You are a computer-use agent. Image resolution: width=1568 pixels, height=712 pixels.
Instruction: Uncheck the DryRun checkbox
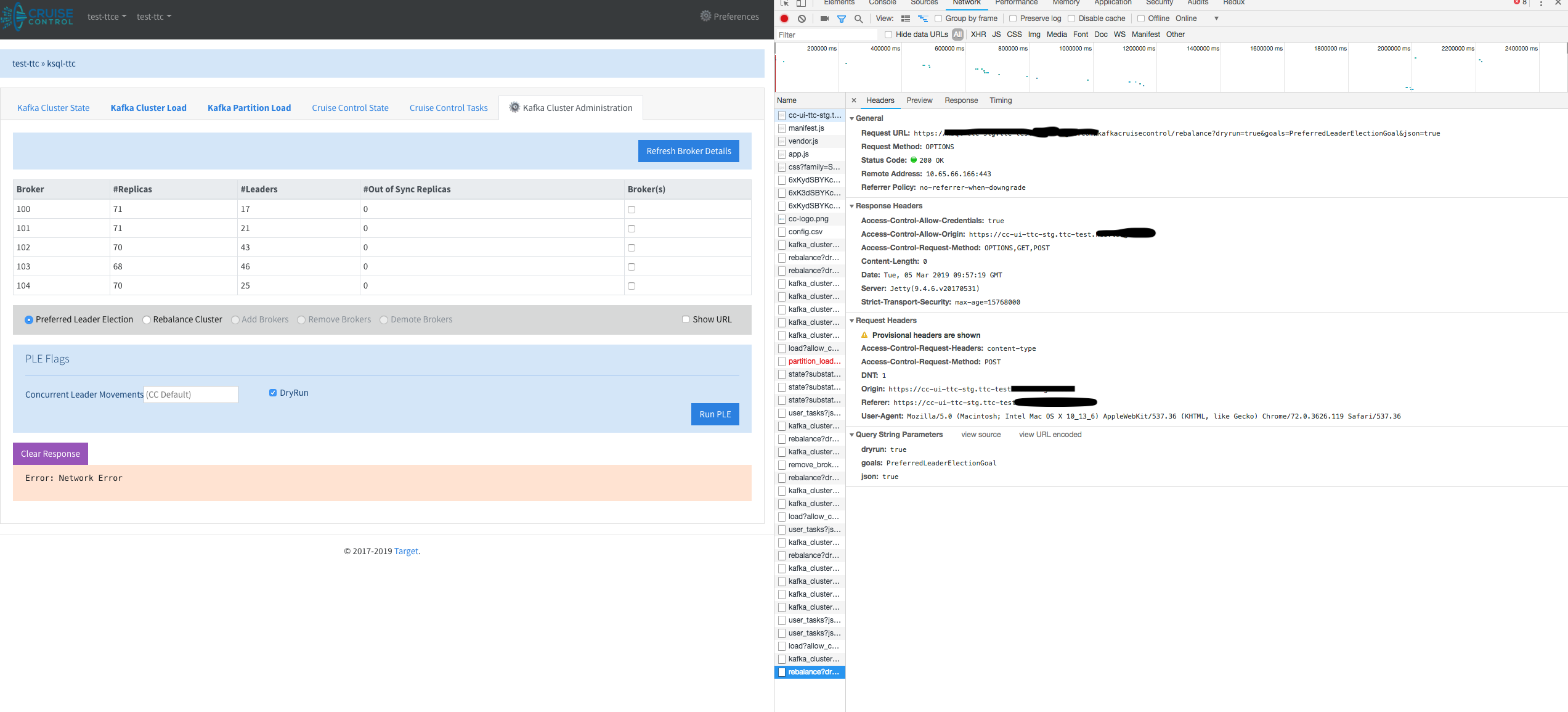point(273,393)
